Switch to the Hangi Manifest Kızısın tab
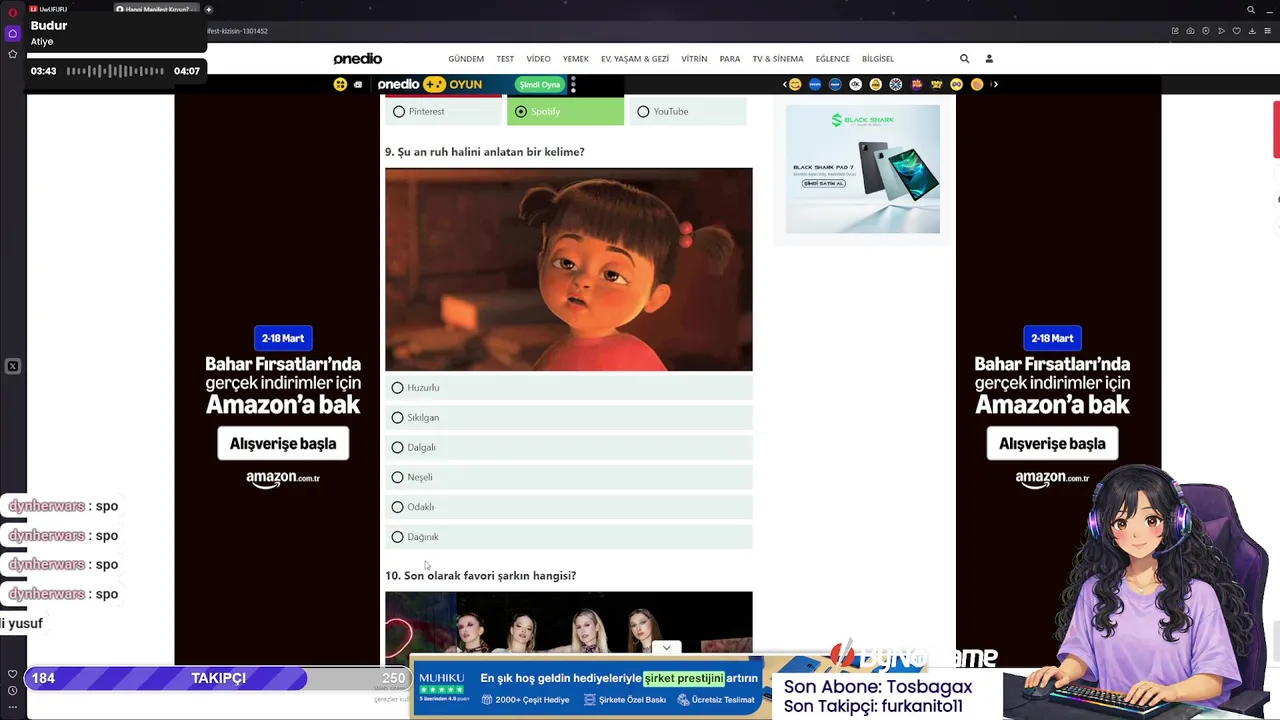The image size is (1280, 720). pos(156,9)
